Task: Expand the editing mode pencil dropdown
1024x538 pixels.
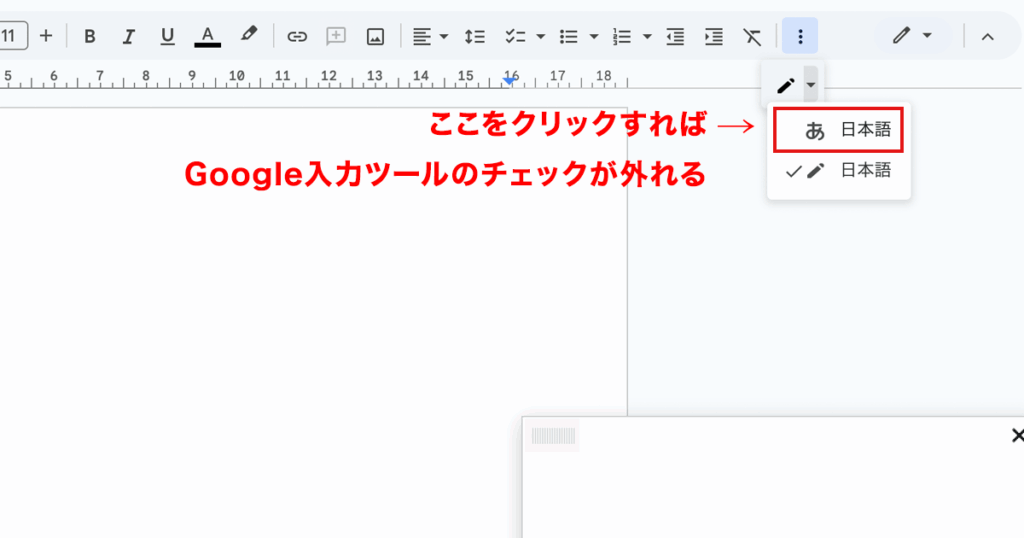Action: [914, 36]
